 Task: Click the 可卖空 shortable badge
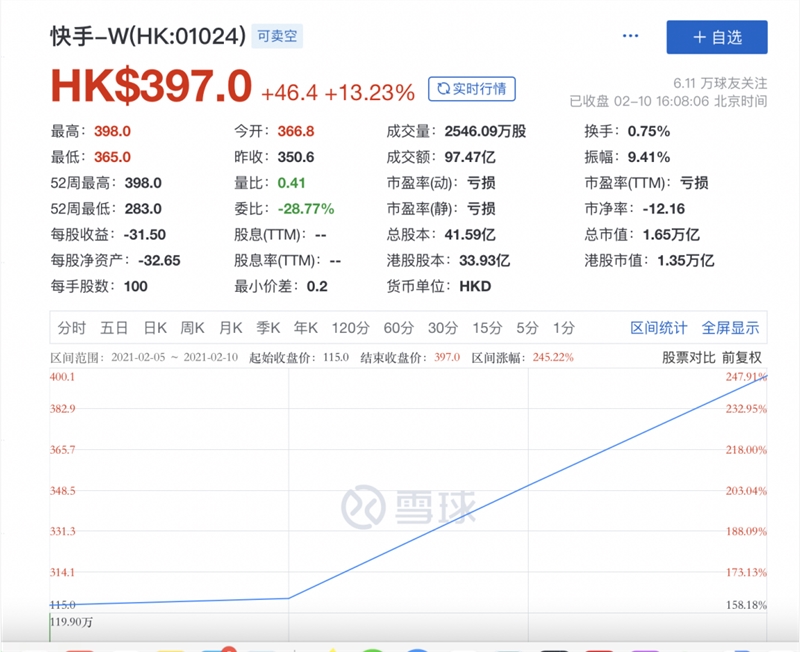point(278,35)
